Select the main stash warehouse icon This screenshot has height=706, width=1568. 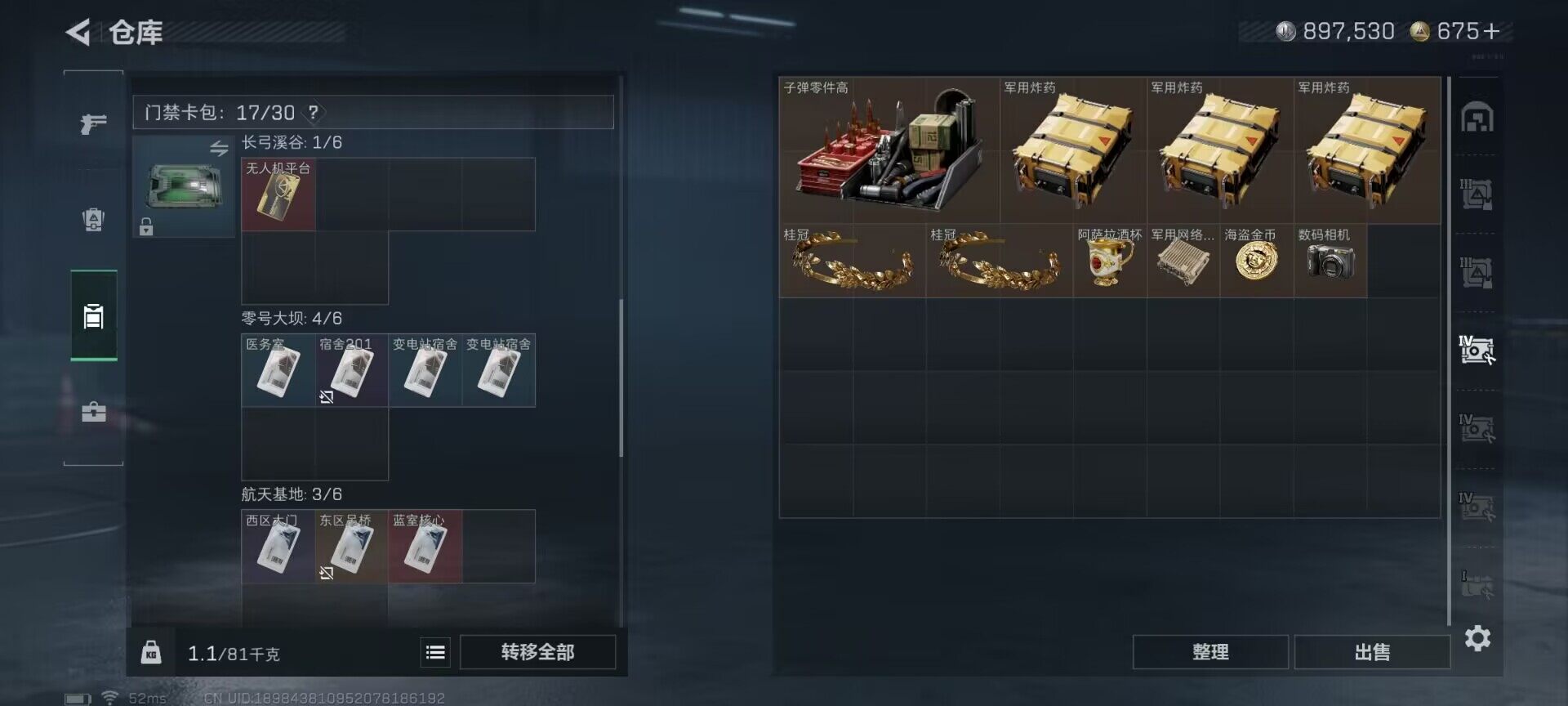1477,117
